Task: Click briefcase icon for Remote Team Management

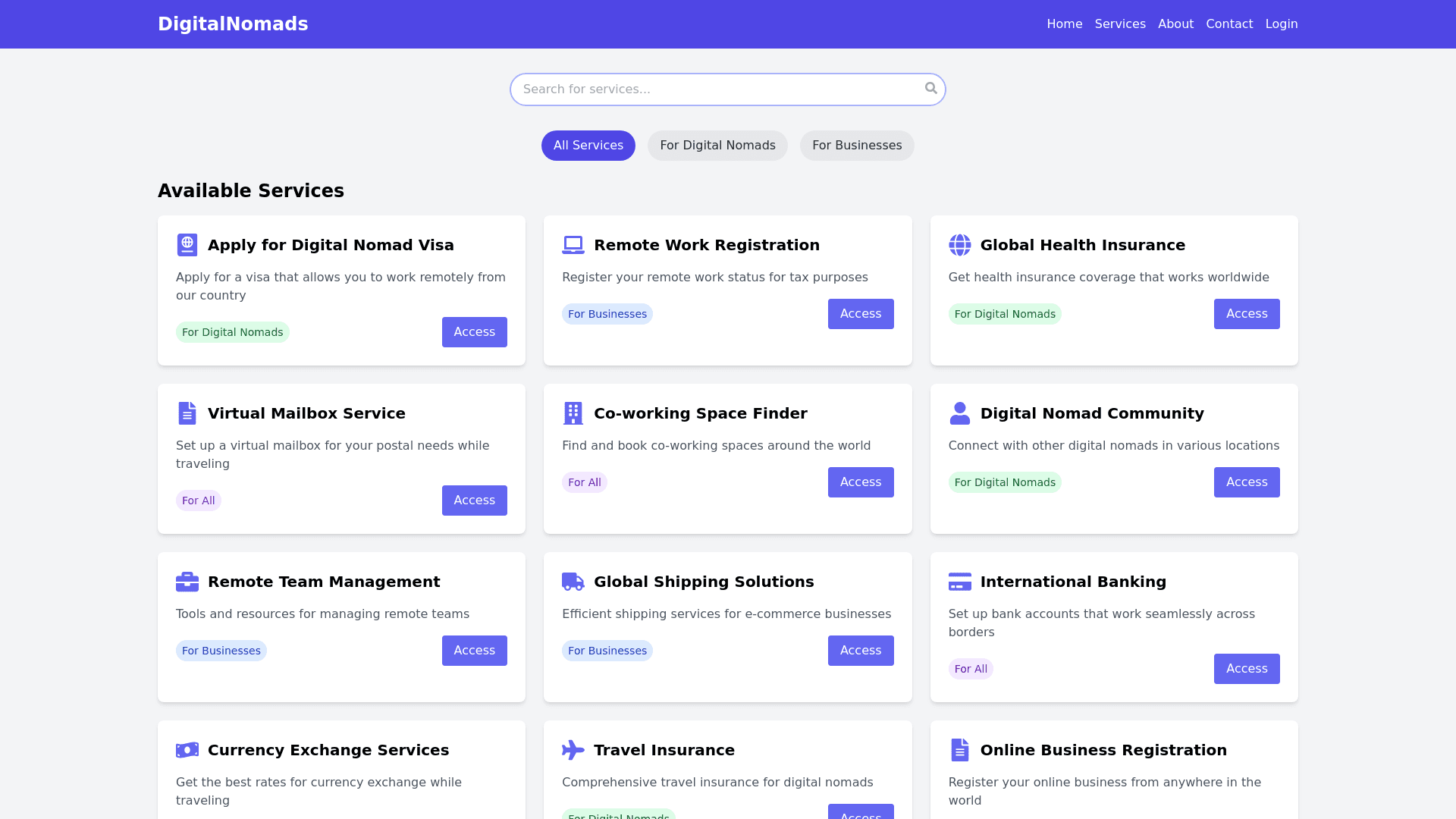Action: (x=187, y=582)
